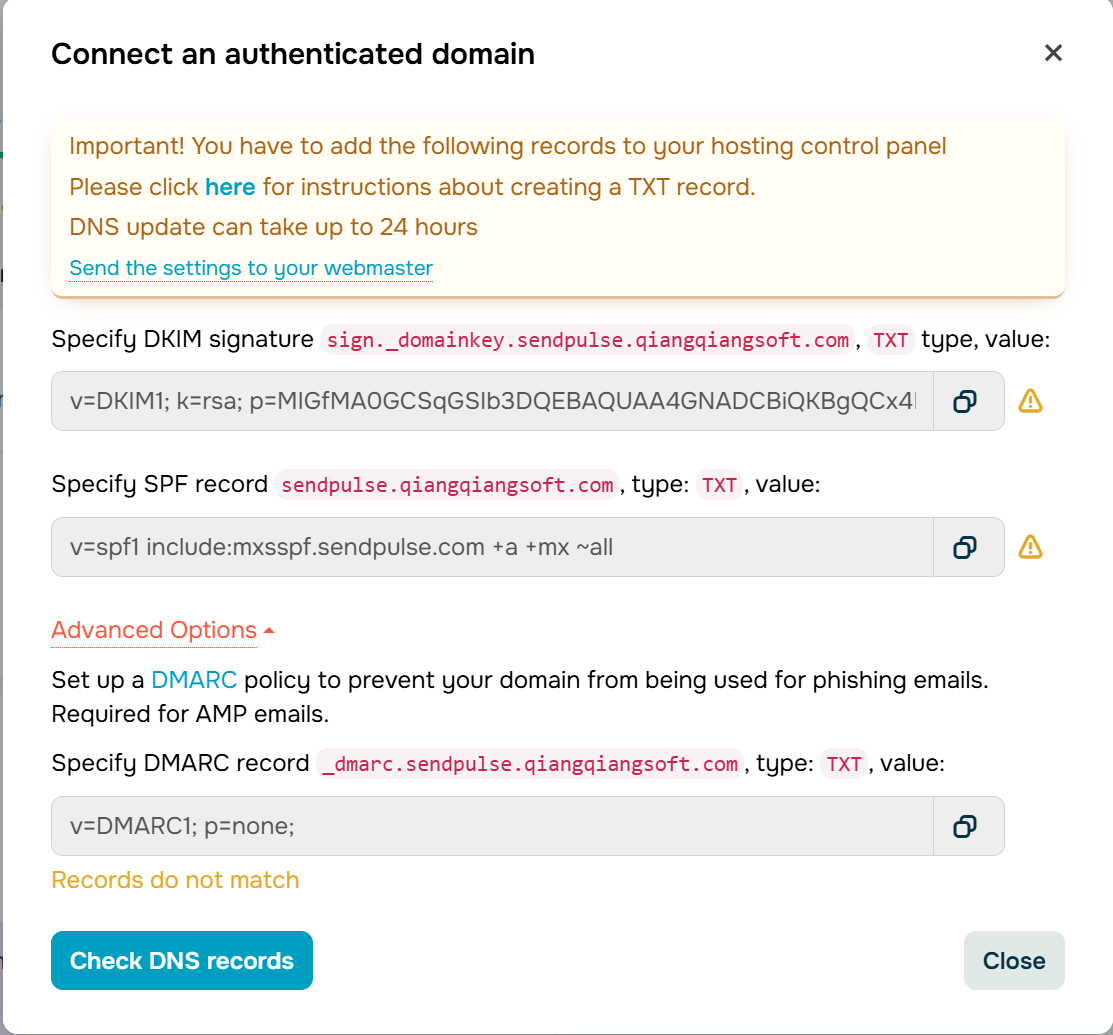The width and height of the screenshot is (1113, 1035).
Task: Open the DMARC help link
Action: 194,680
